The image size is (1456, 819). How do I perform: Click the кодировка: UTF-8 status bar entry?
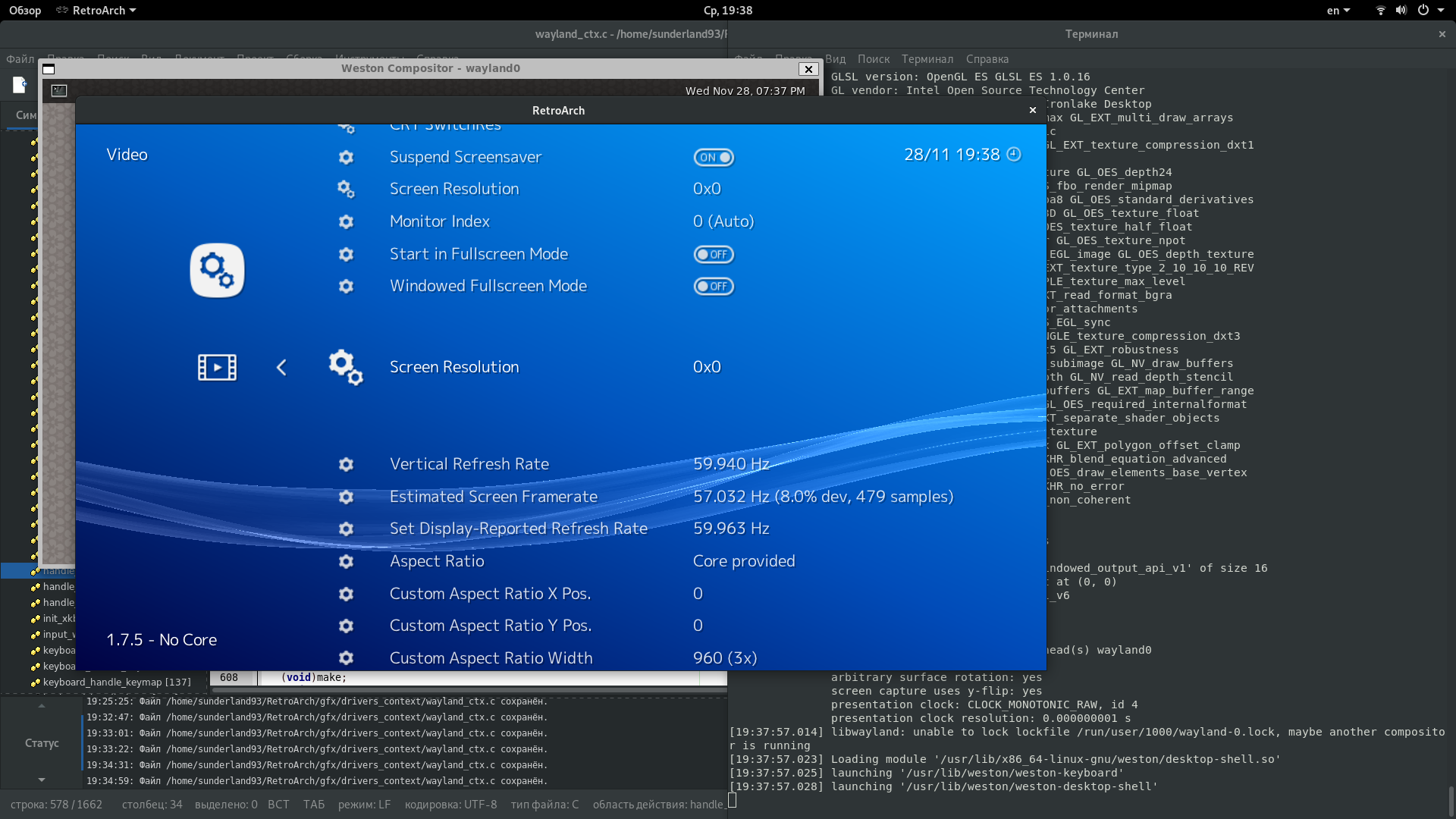(x=450, y=805)
